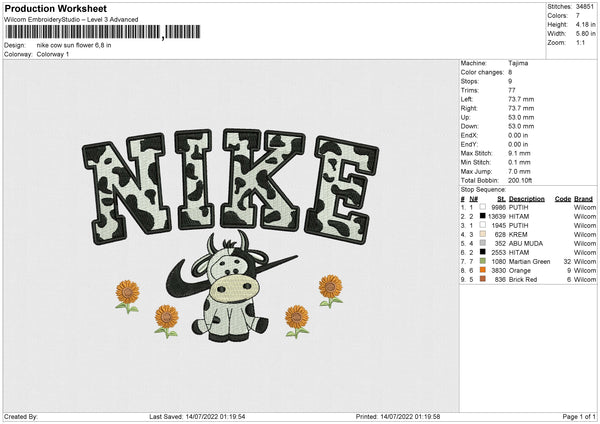This screenshot has width=600, height=424.
Task: Select the white swatch for 1945 PUTIH
Action: (483, 225)
